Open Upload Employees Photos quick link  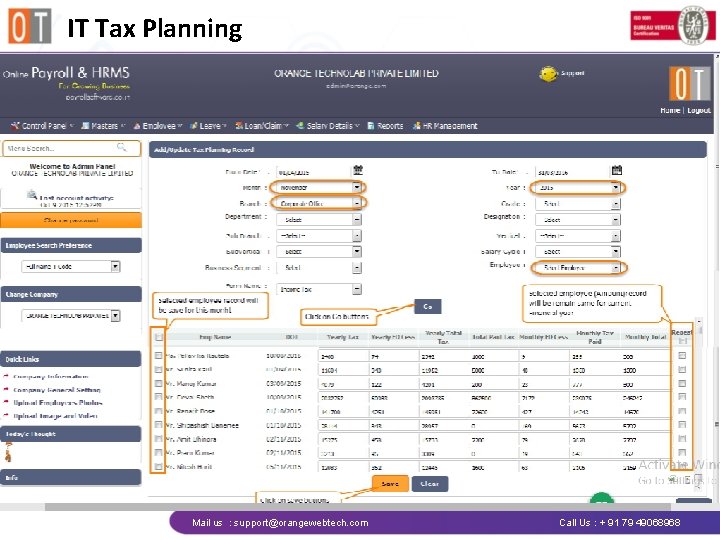[57, 403]
